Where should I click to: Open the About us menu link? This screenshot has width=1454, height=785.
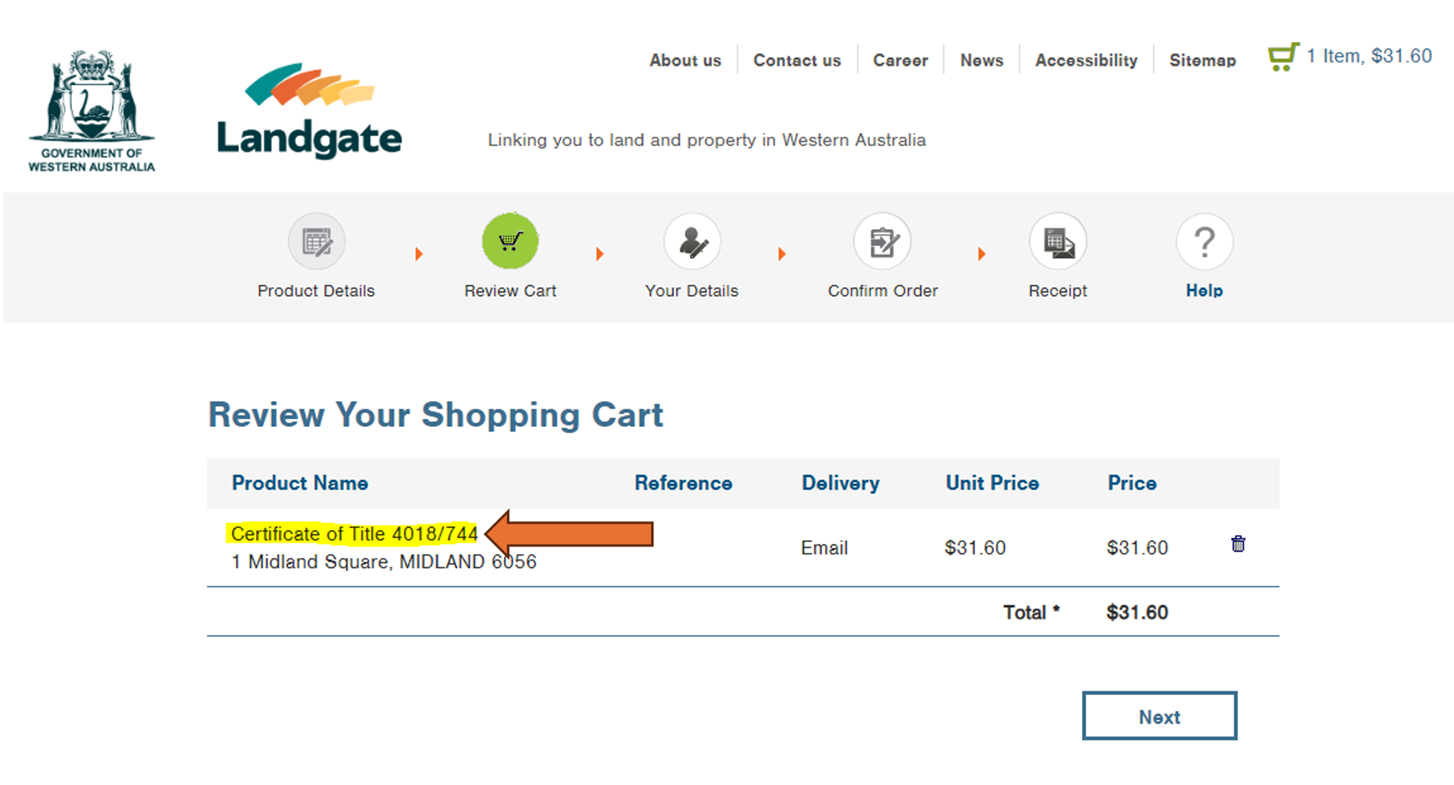pos(685,60)
